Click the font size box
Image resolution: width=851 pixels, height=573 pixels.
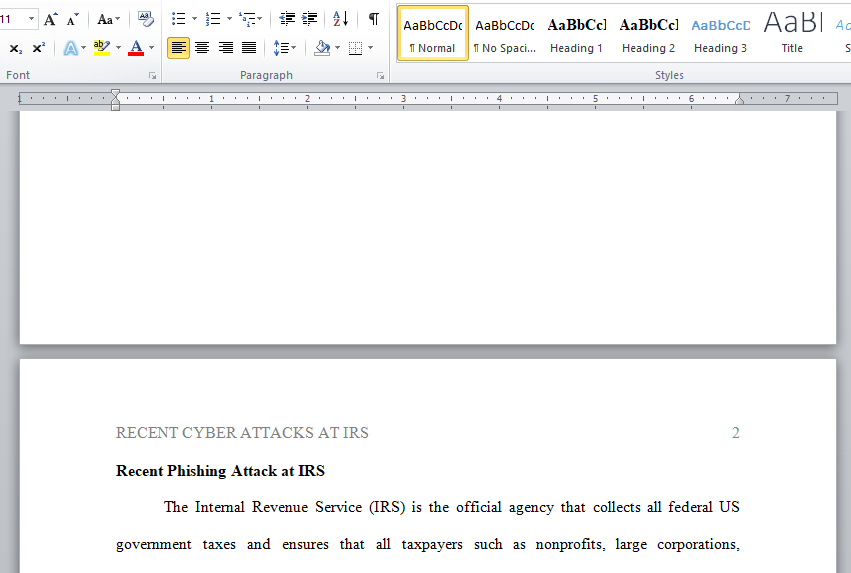12,20
